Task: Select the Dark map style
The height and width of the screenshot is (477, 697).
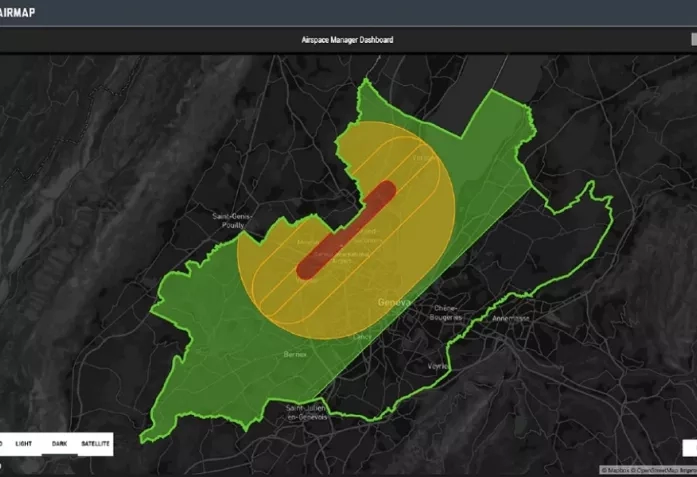Action: [x=59, y=442]
